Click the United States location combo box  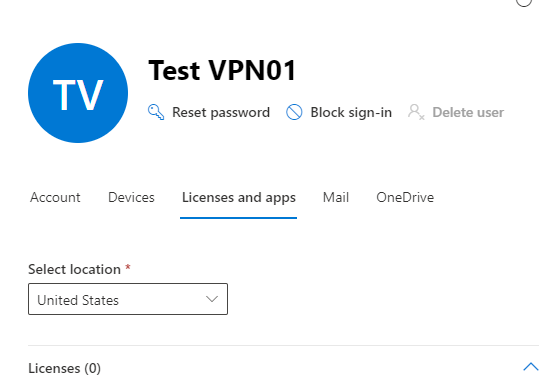128,299
